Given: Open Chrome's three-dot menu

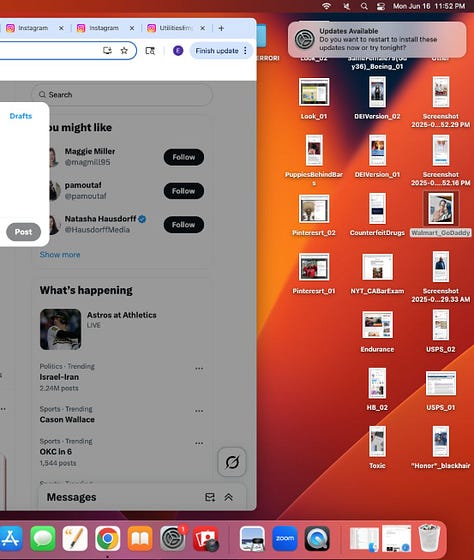Looking at the screenshot, I should point(245,51).
